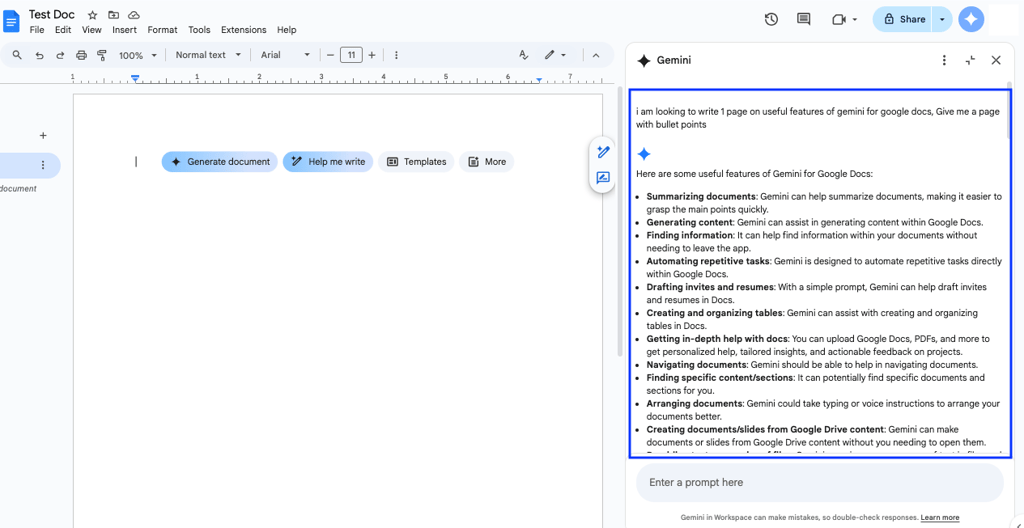The width and height of the screenshot is (1024, 528).
Task: Click the Enter a prompt here field
Action: (820, 482)
